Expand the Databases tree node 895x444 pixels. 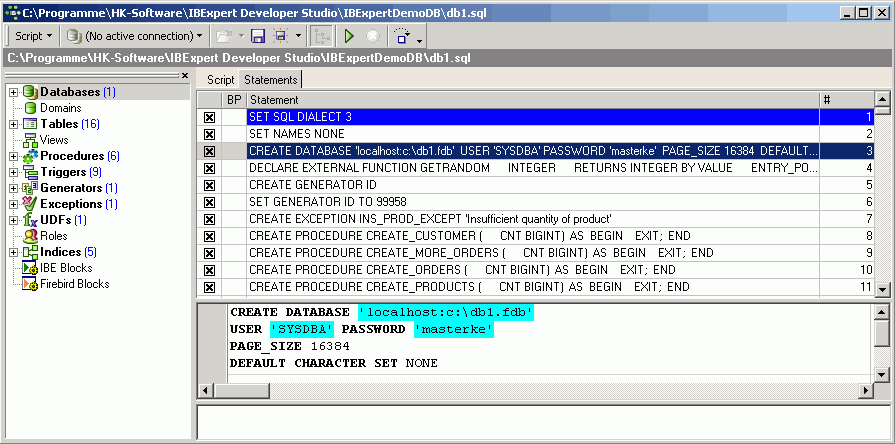14,92
